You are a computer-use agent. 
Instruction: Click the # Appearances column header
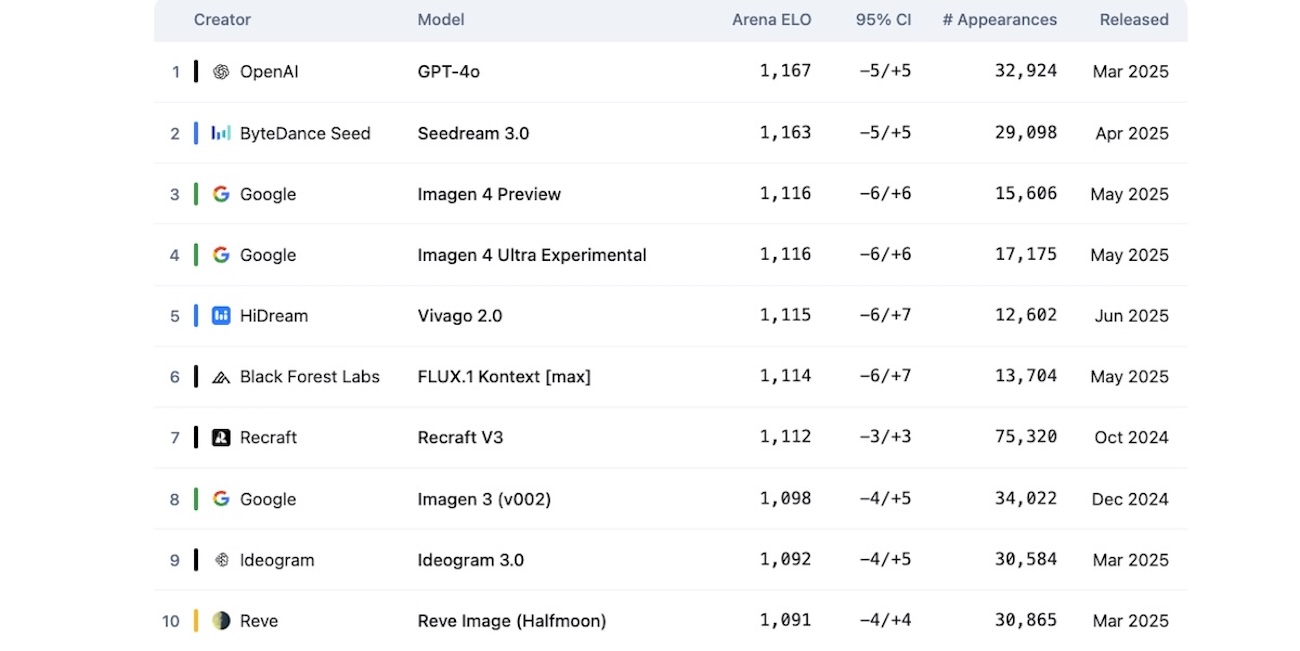click(x=999, y=20)
